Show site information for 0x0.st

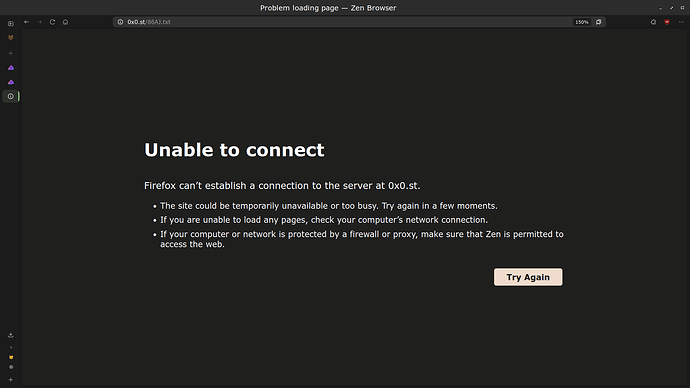click(120, 22)
